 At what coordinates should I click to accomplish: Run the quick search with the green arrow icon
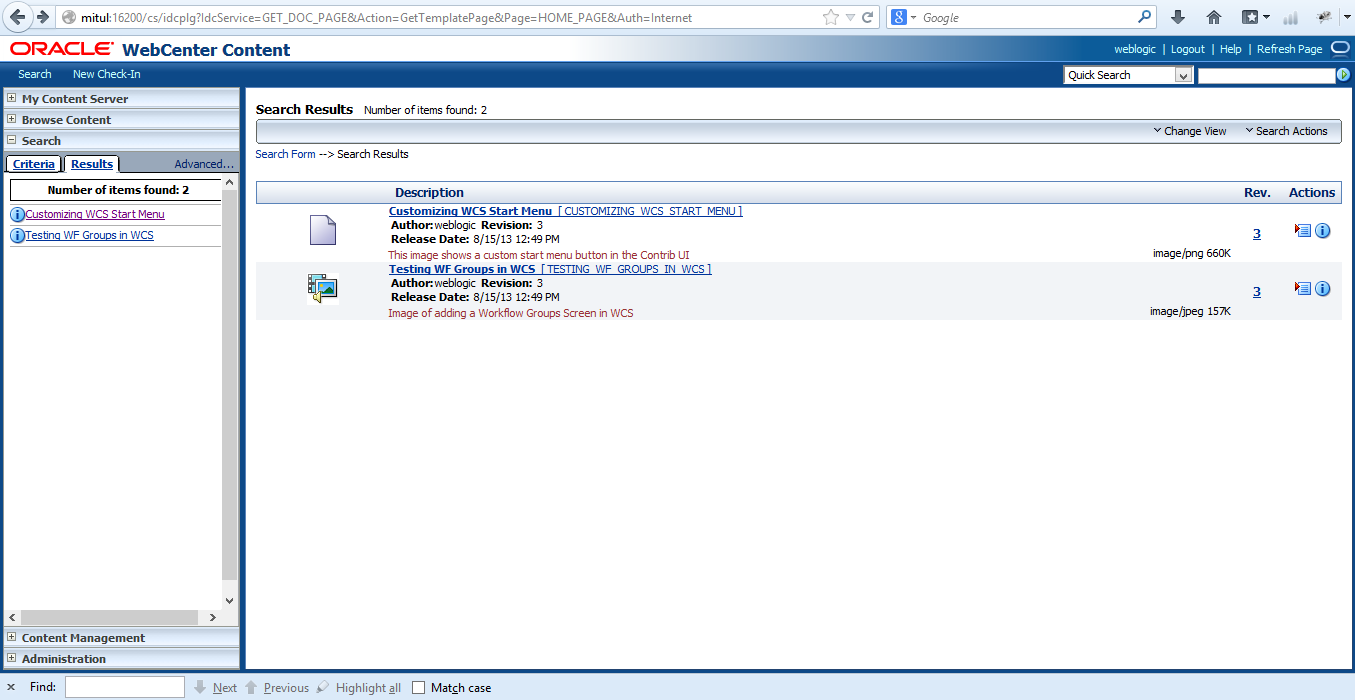pos(1344,75)
